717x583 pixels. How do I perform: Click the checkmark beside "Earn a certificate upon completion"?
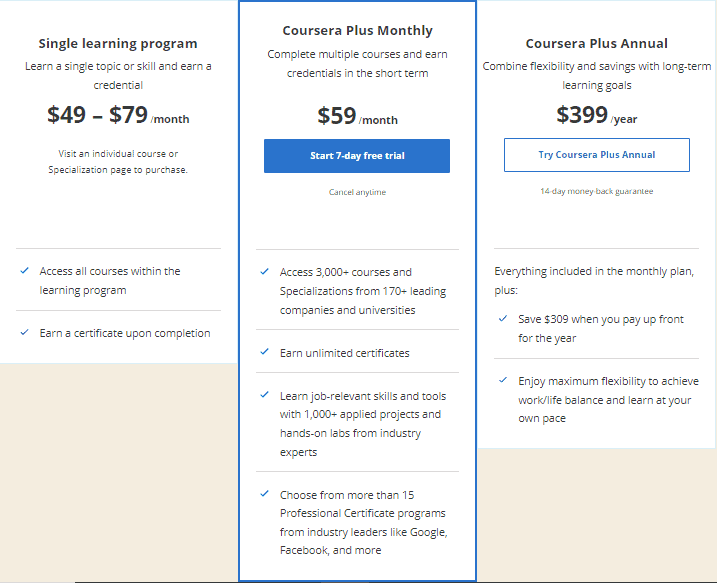(x=24, y=333)
